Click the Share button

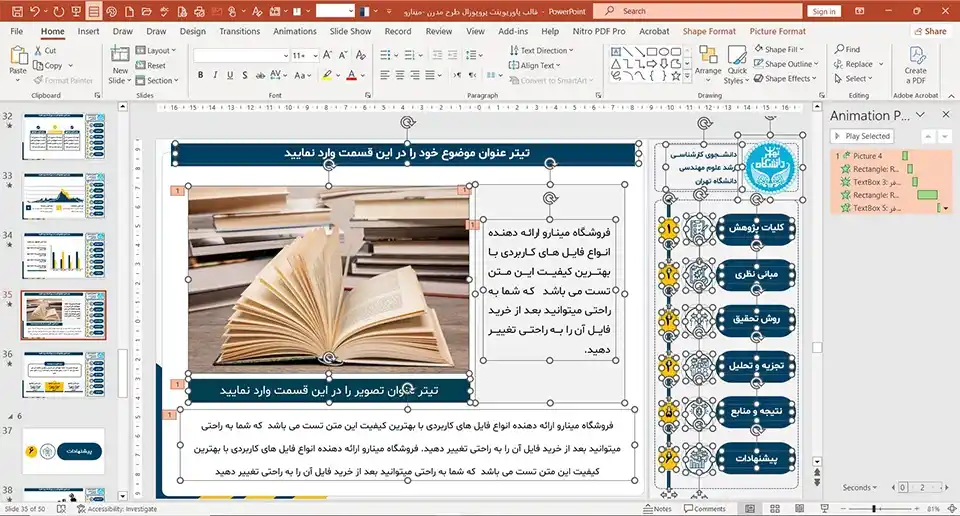pyautogui.click(x=931, y=31)
